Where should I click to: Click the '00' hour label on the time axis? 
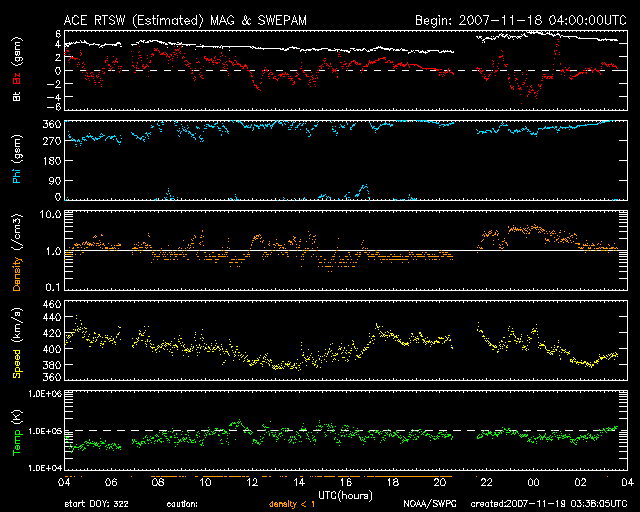tap(533, 483)
